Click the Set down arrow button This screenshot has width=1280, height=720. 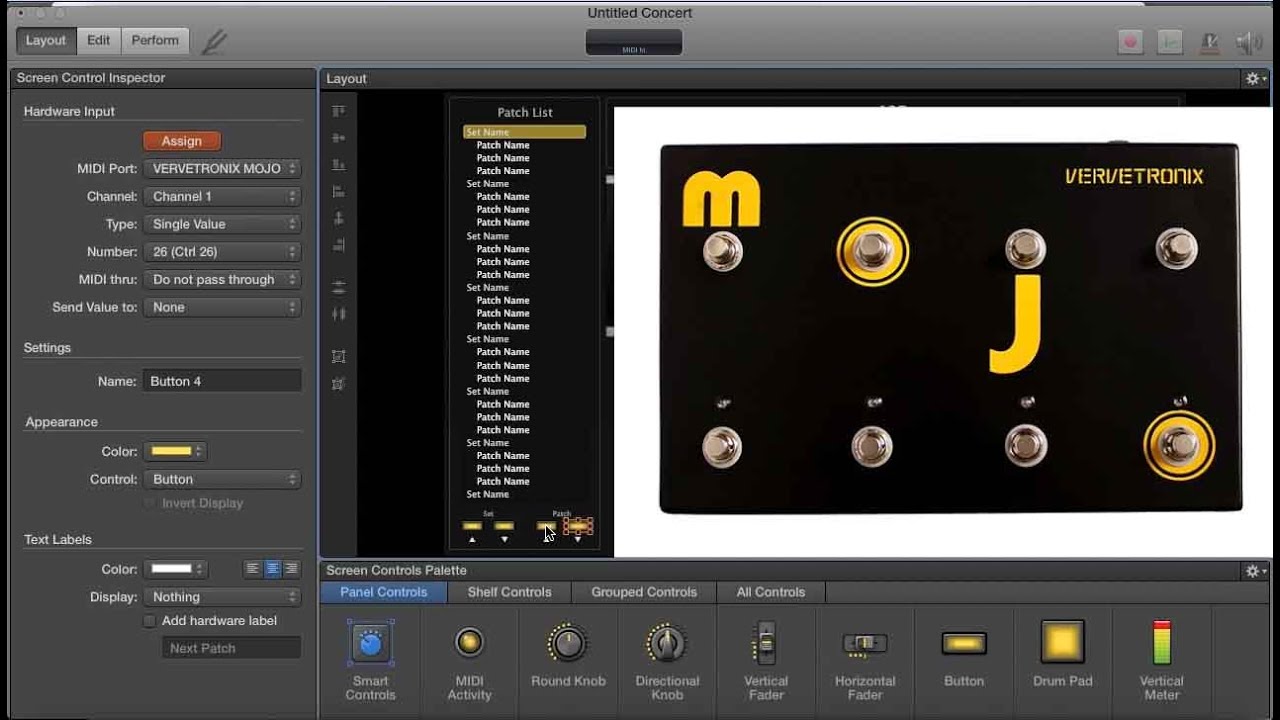pyautogui.click(x=504, y=527)
